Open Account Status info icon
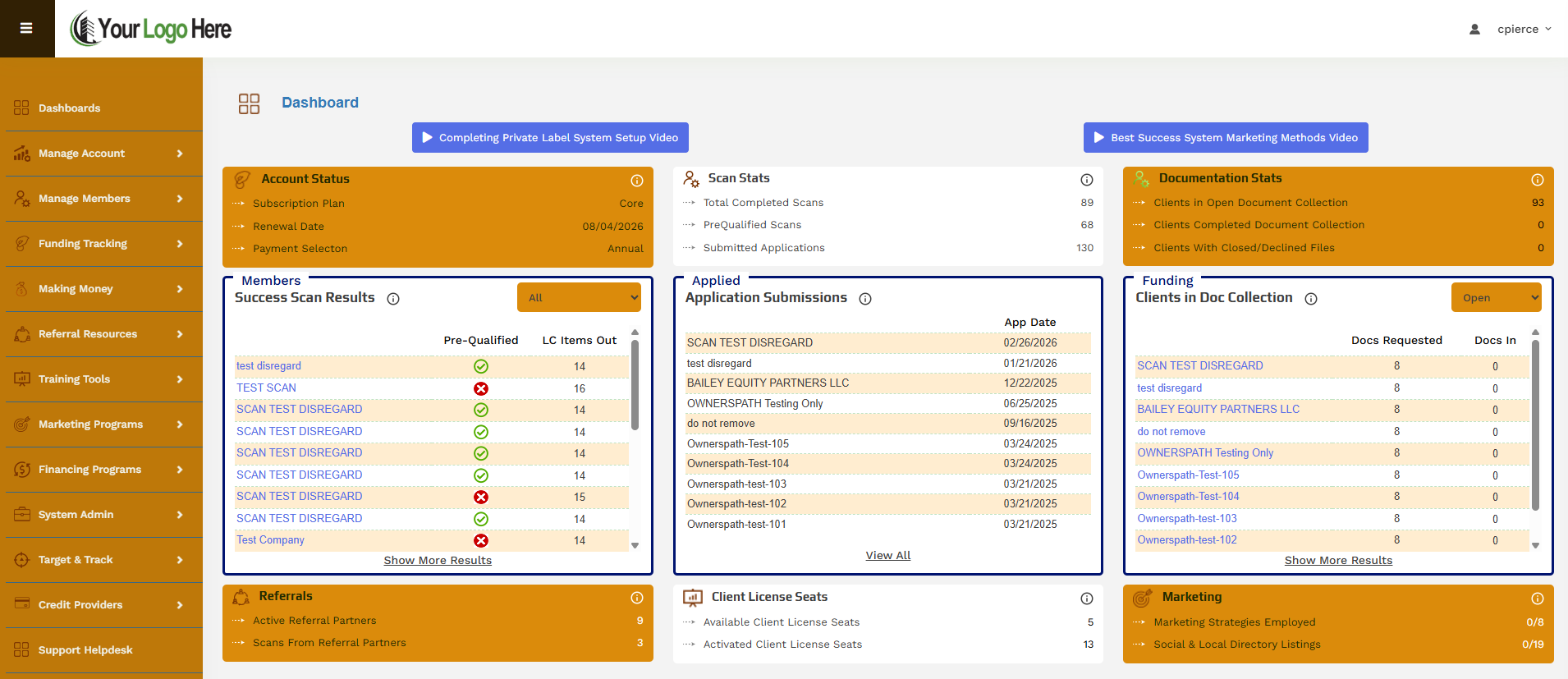 [636, 180]
